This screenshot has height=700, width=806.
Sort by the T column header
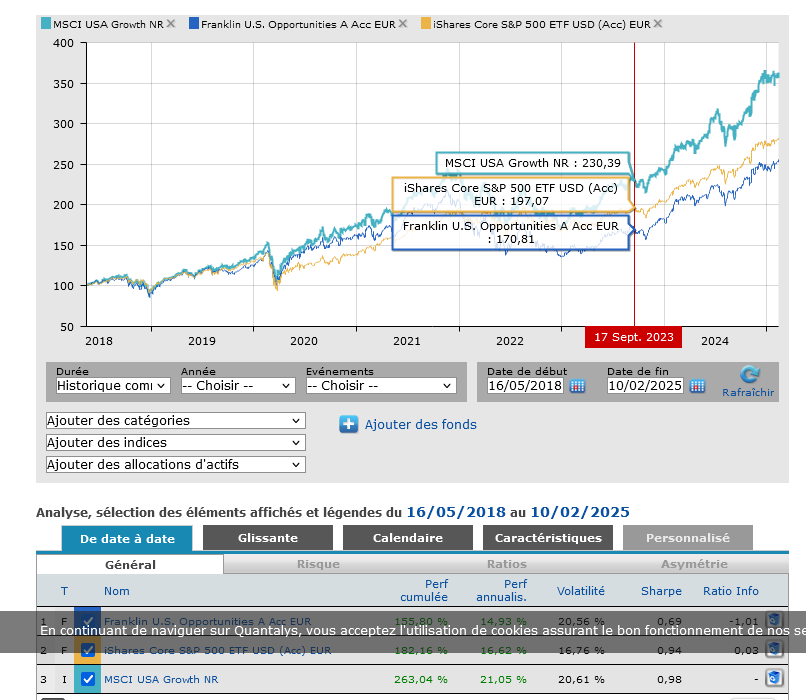pyautogui.click(x=64, y=591)
